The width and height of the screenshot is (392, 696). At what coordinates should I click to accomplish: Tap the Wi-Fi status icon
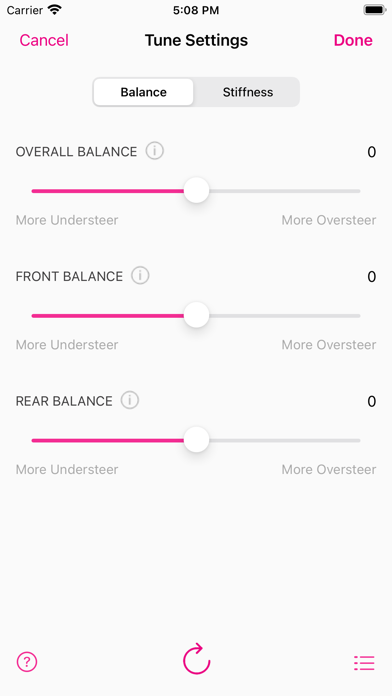click(55, 10)
